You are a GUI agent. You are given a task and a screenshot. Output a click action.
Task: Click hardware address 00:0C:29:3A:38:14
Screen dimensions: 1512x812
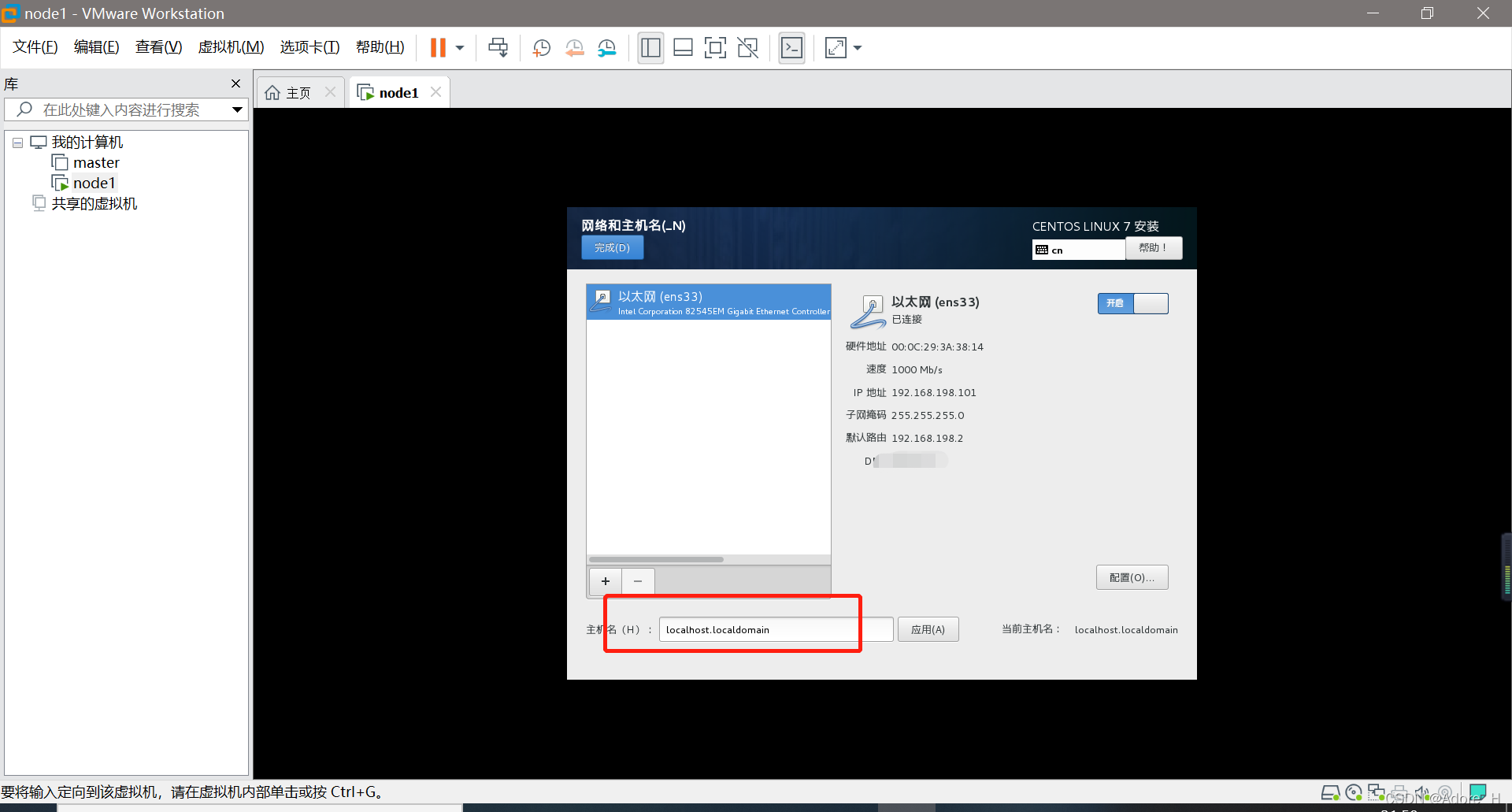(x=937, y=347)
